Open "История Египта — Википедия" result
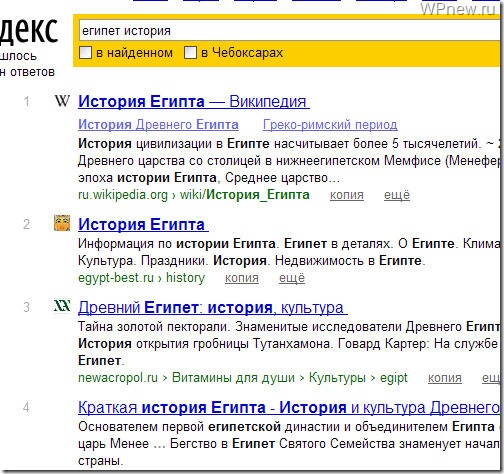 (194, 101)
